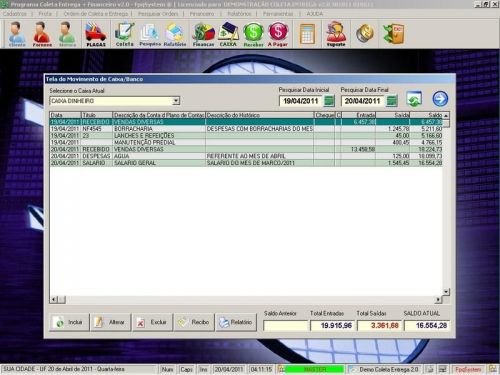
Task: Open the green Receber icon
Action: point(253,34)
